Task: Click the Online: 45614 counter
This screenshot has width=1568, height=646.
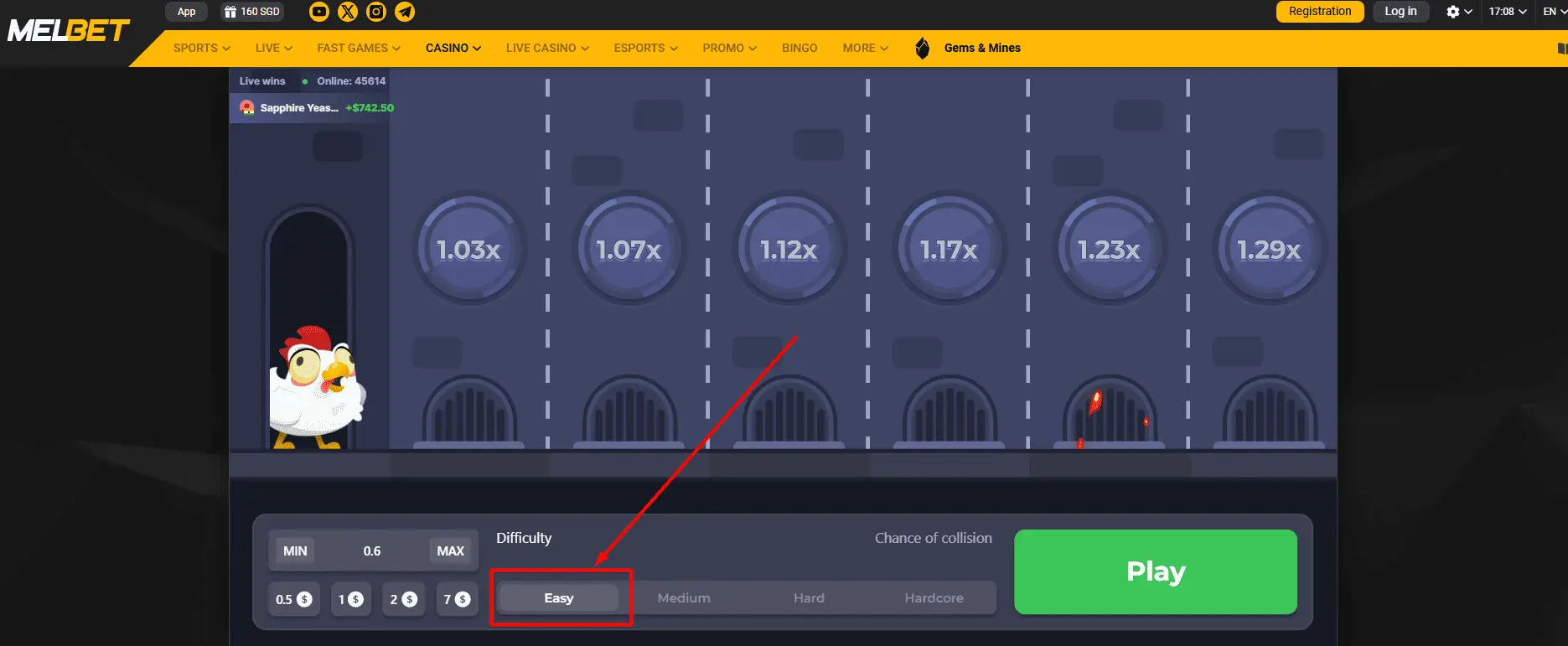Action: coord(351,81)
